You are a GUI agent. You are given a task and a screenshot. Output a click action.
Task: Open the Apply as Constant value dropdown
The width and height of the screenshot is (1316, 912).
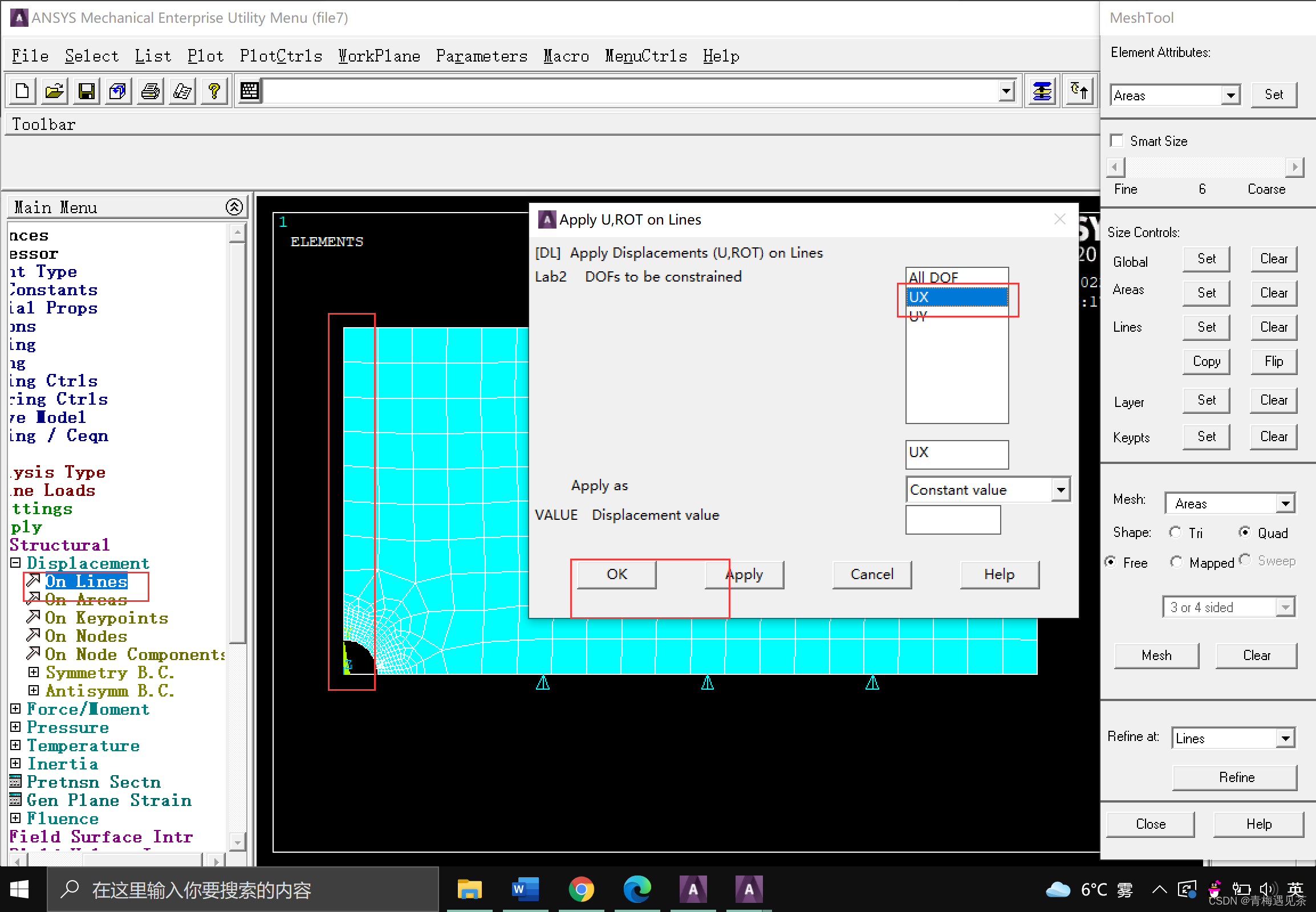[x=1061, y=490]
